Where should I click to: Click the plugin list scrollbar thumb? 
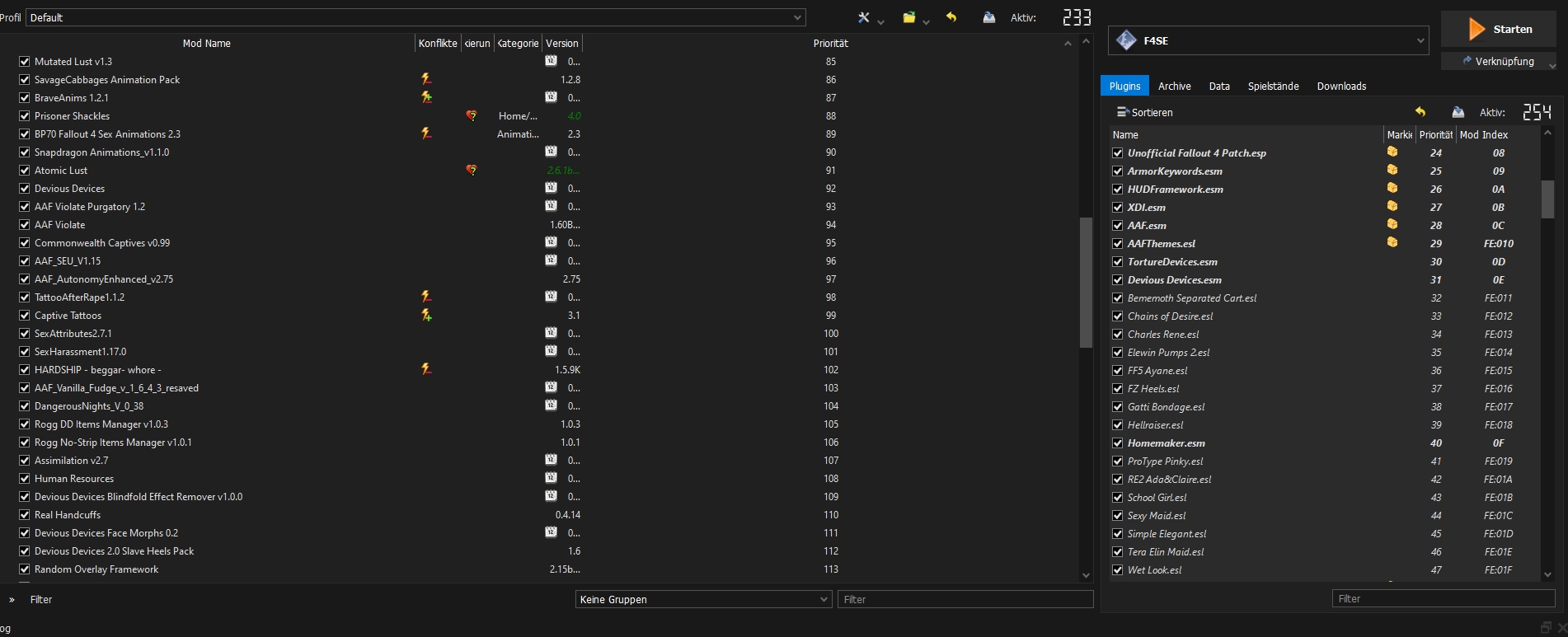[x=1547, y=199]
